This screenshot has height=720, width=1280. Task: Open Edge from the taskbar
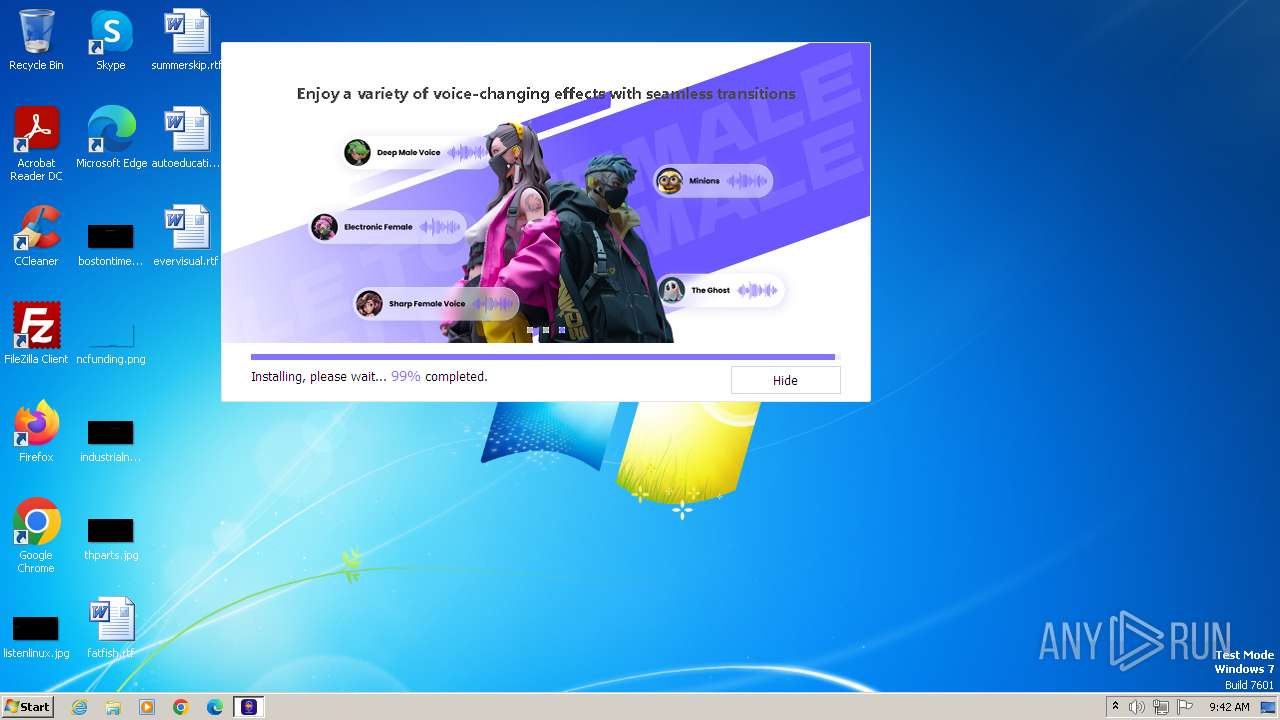(x=215, y=707)
